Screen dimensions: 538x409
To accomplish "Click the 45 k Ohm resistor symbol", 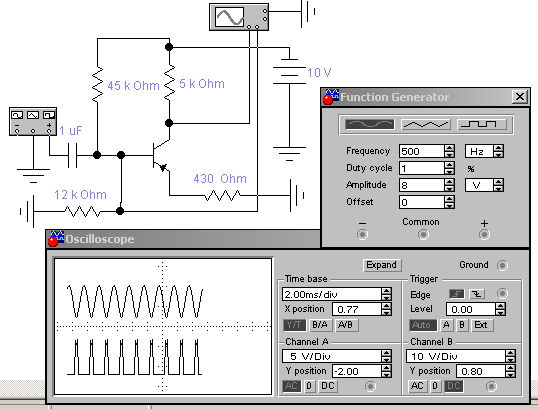I will pos(97,85).
